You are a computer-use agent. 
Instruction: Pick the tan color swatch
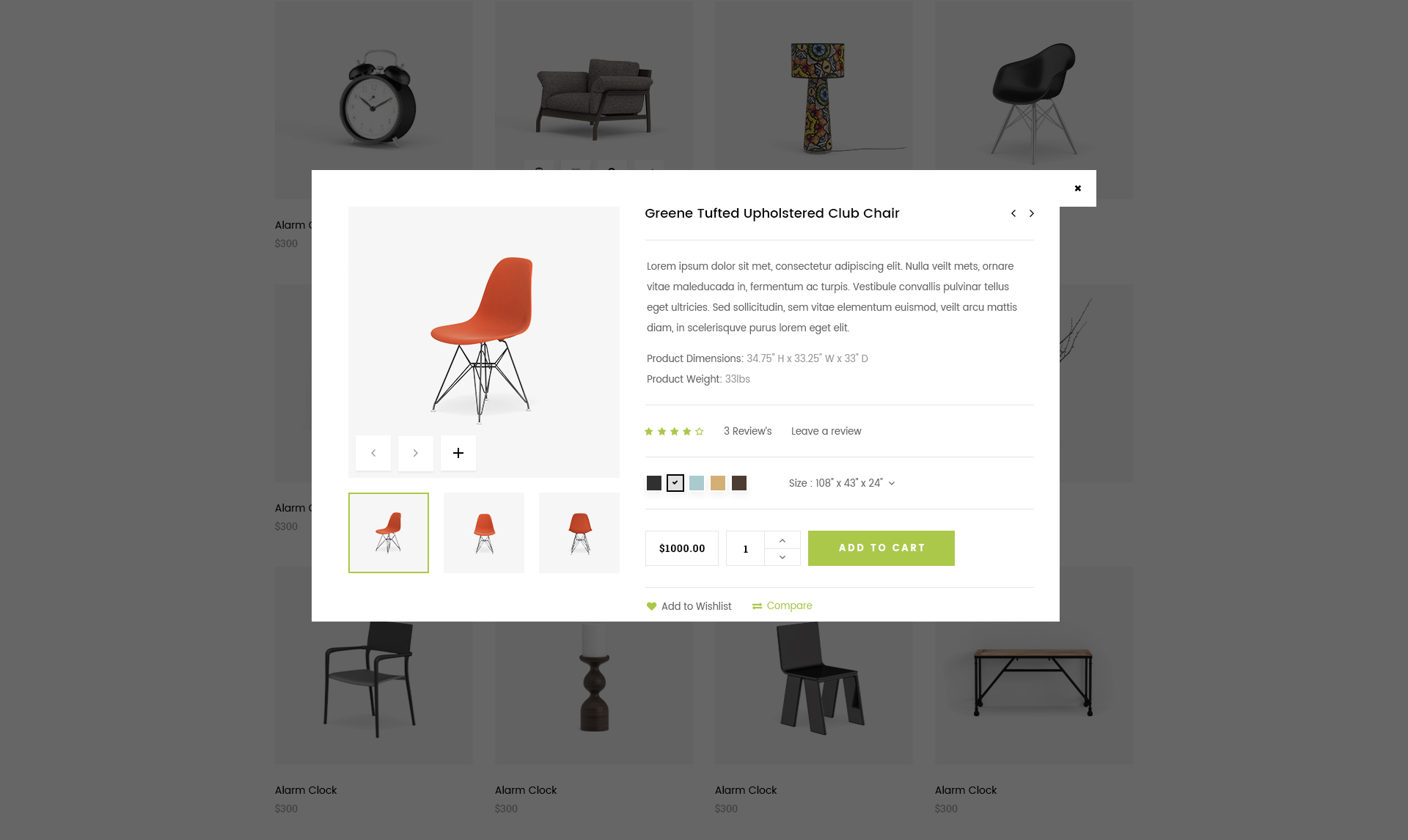click(718, 483)
